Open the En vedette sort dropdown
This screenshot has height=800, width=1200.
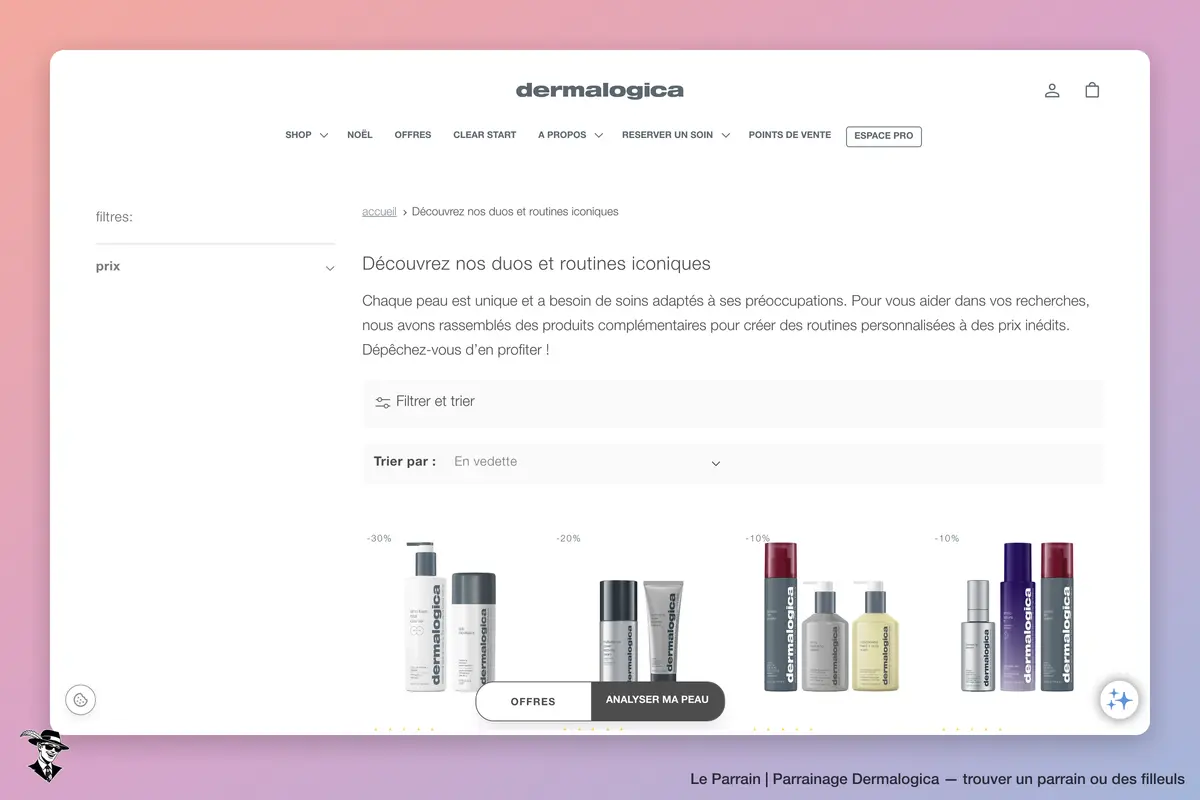588,462
